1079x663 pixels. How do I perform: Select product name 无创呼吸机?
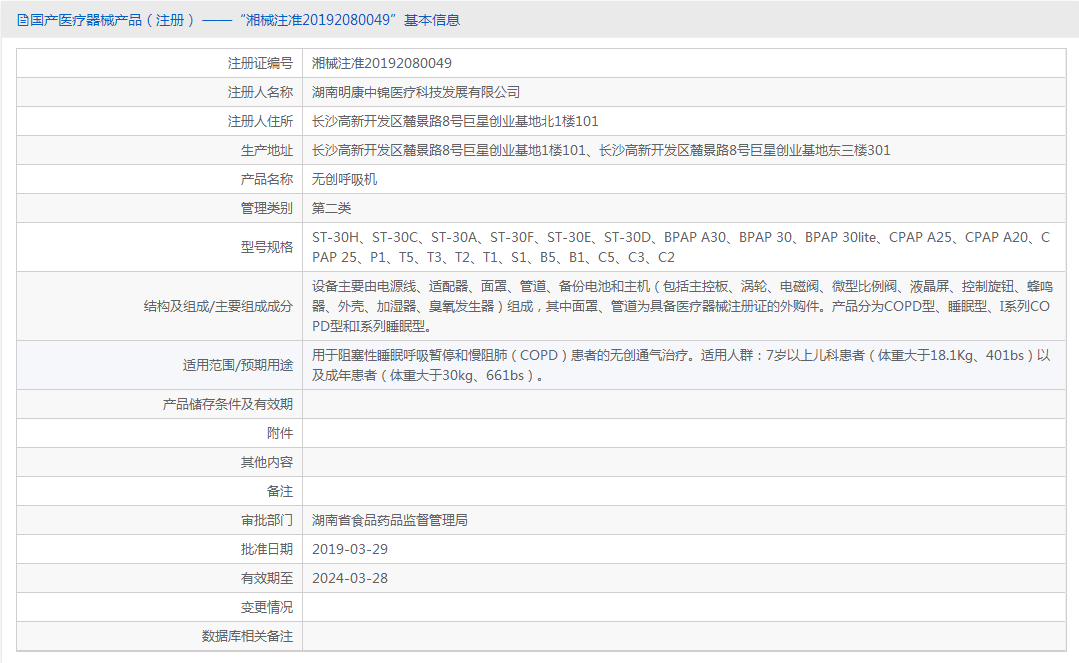coord(345,179)
